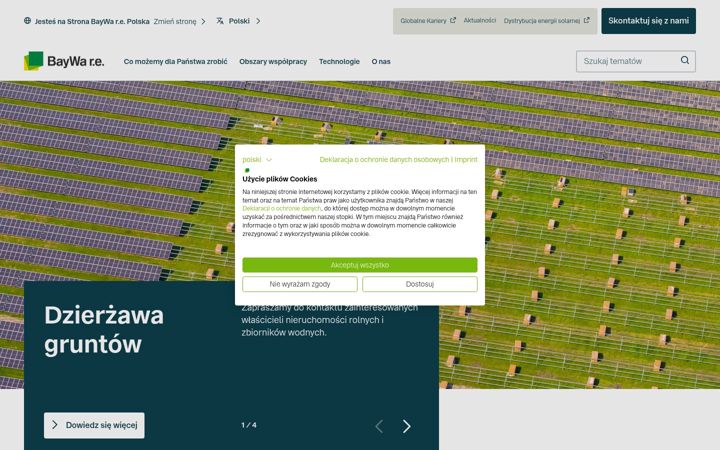
Task: Open inline Deklaracji o ochronie danych link
Action: click(x=281, y=208)
